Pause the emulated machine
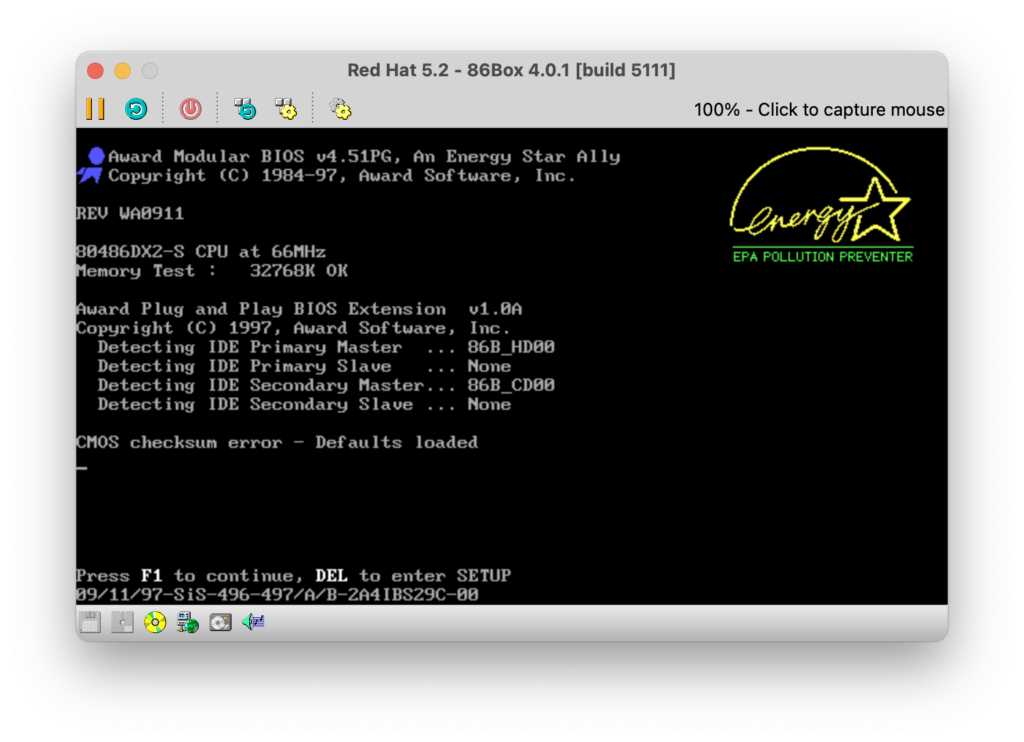Screen dimensions: 1024x742 95,109
